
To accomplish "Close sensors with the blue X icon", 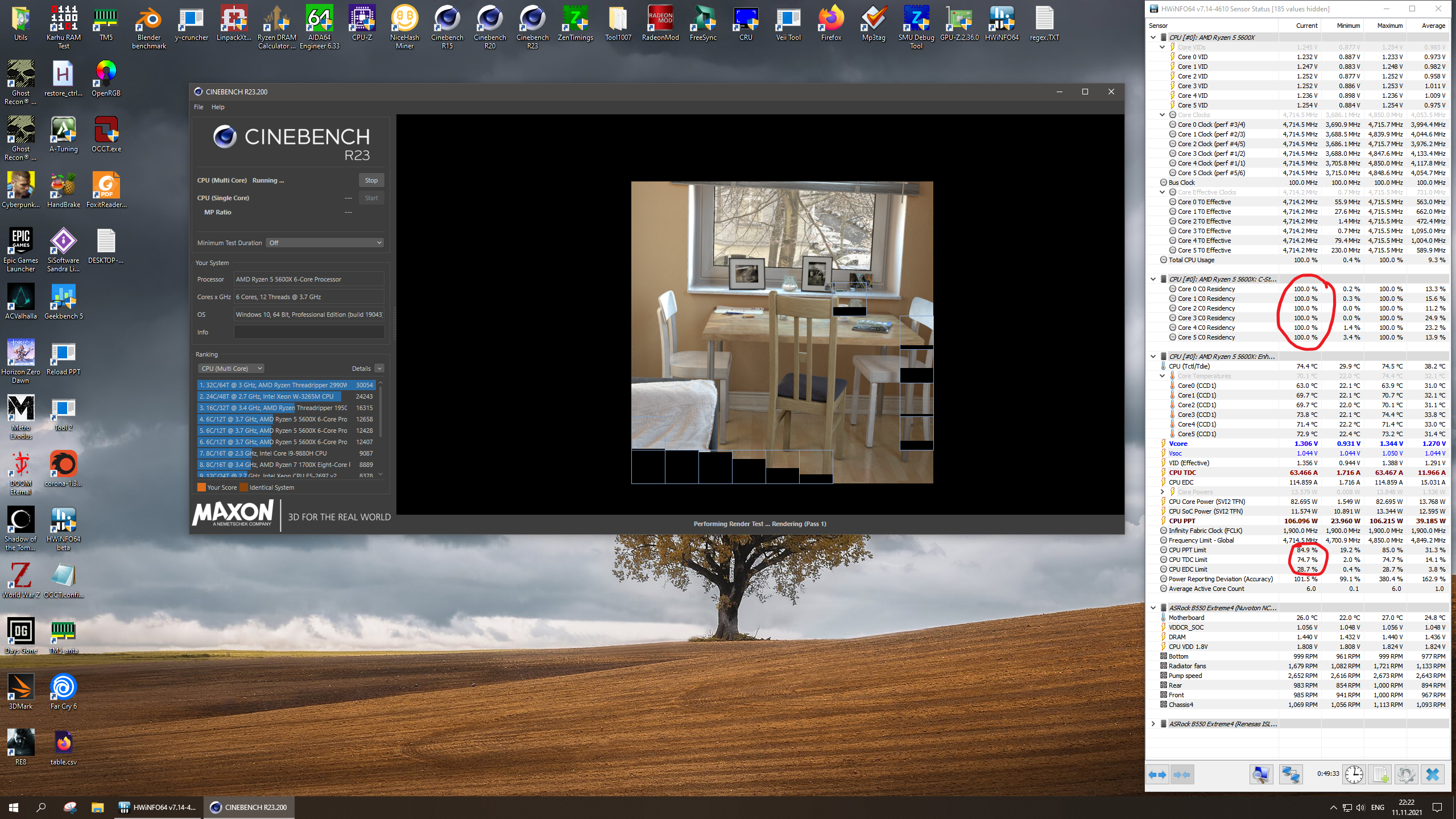I will pyautogui.click(x=1432, y=775).
